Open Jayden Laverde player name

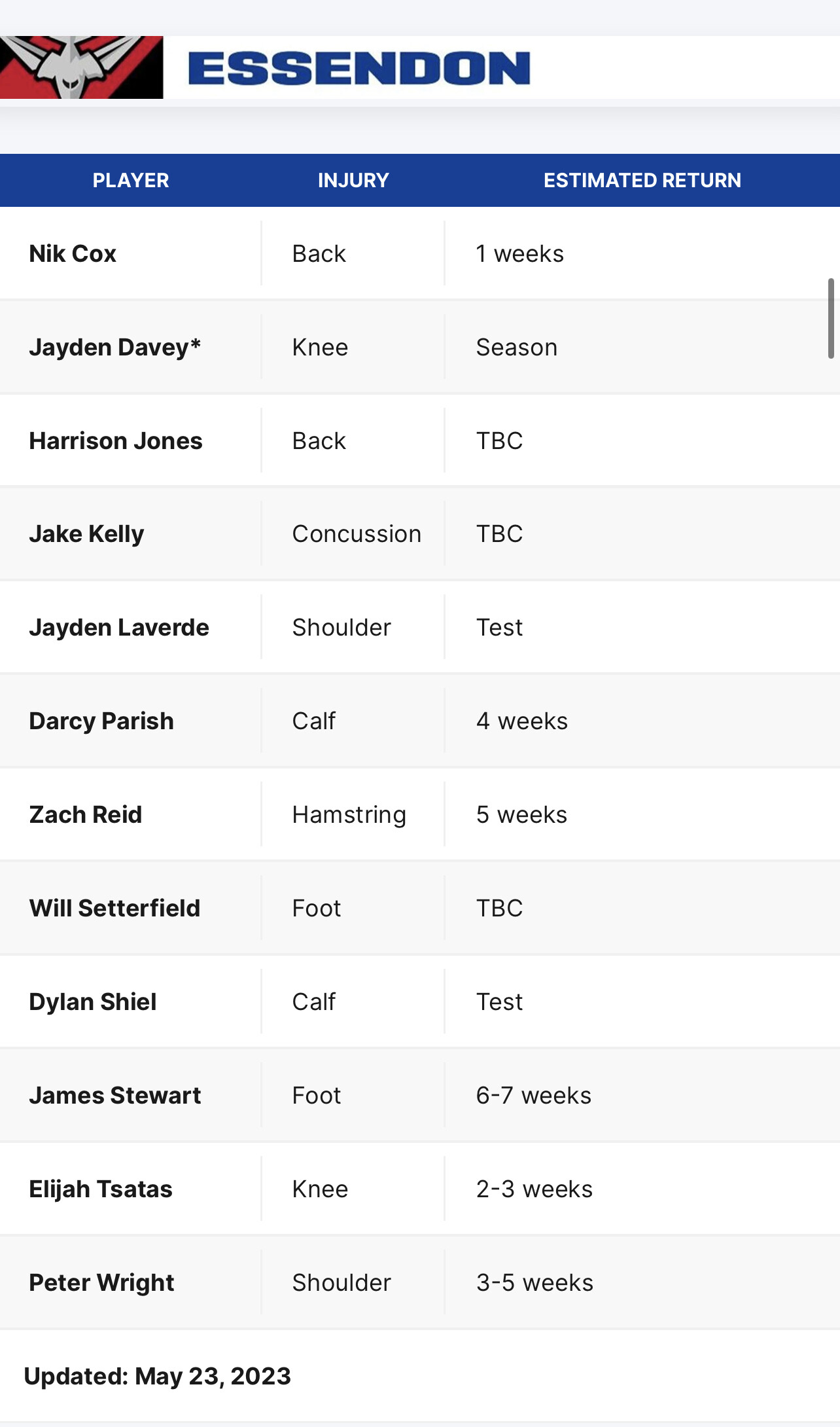(119, 627)
